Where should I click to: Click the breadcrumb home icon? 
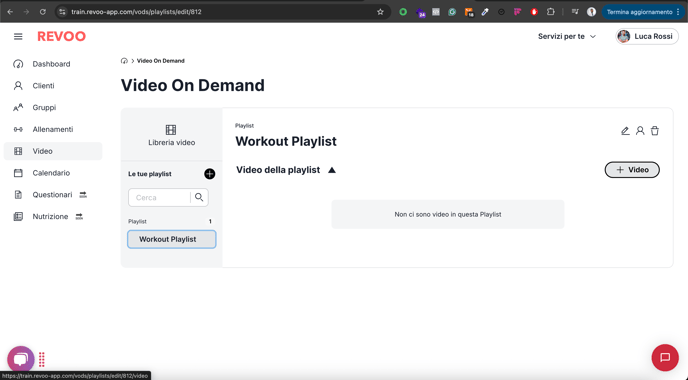[124, 61]
